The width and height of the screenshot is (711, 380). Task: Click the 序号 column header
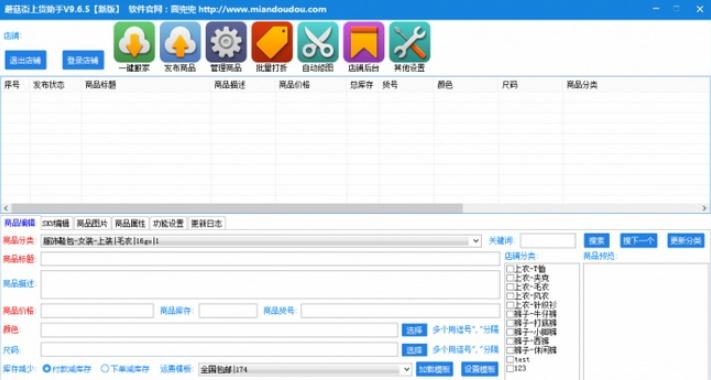[15, 85]
